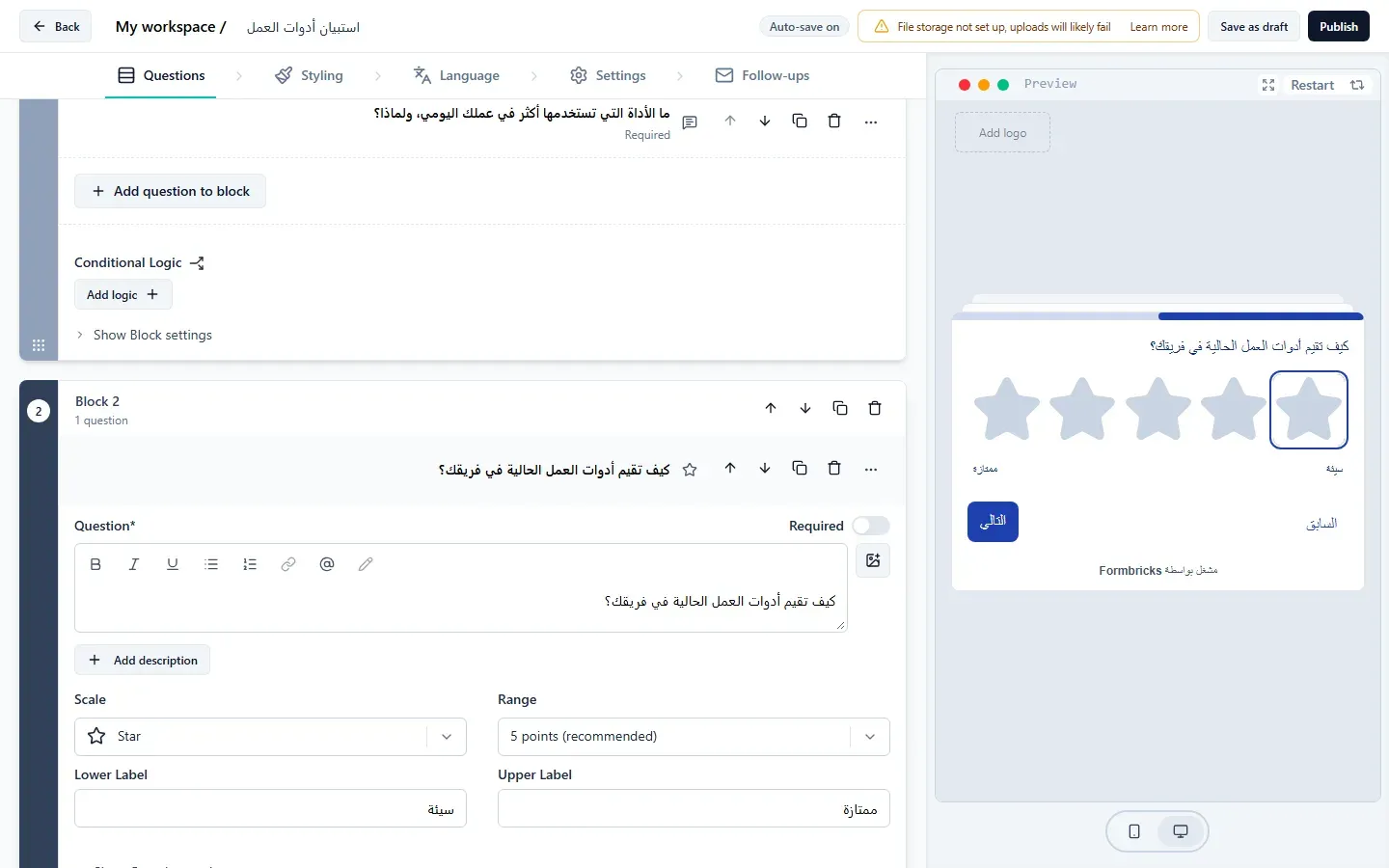Save as draft

(x=1254, y=27)
